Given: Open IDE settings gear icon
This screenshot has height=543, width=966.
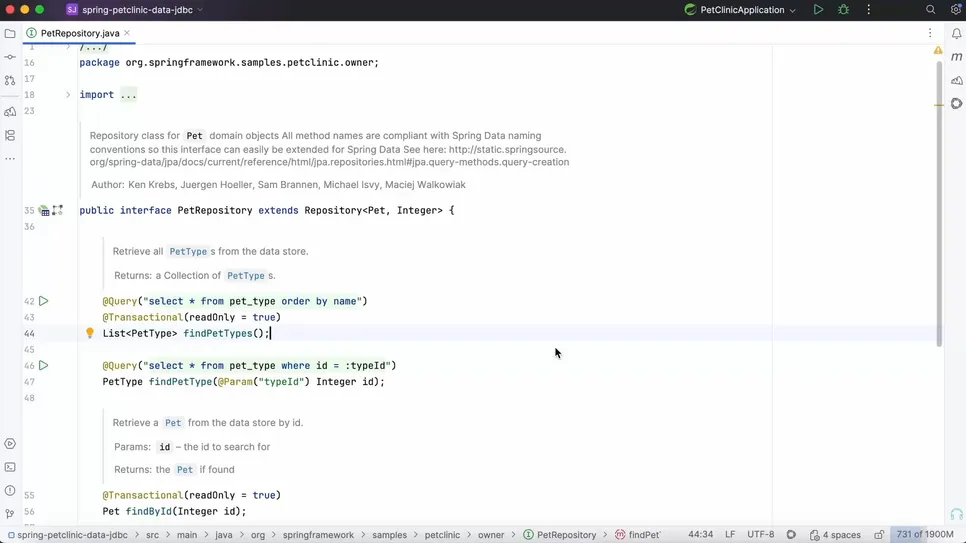Looking at the screenshot, I should click(x=956, y=10).
